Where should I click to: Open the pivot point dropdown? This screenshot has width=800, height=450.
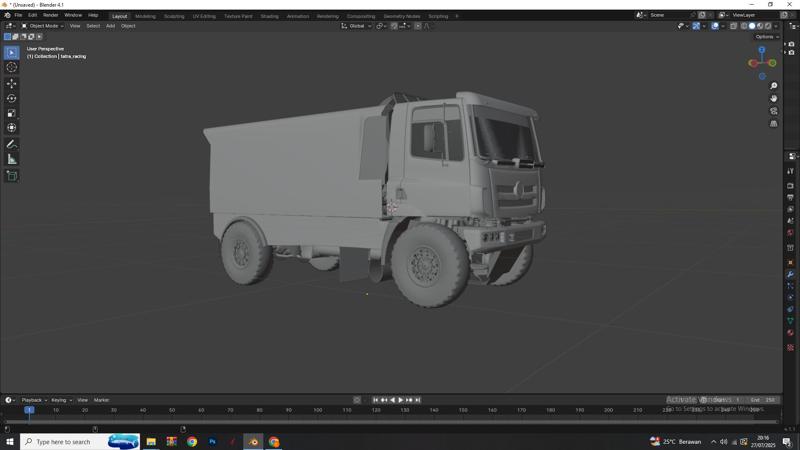(x=382, y=26)
